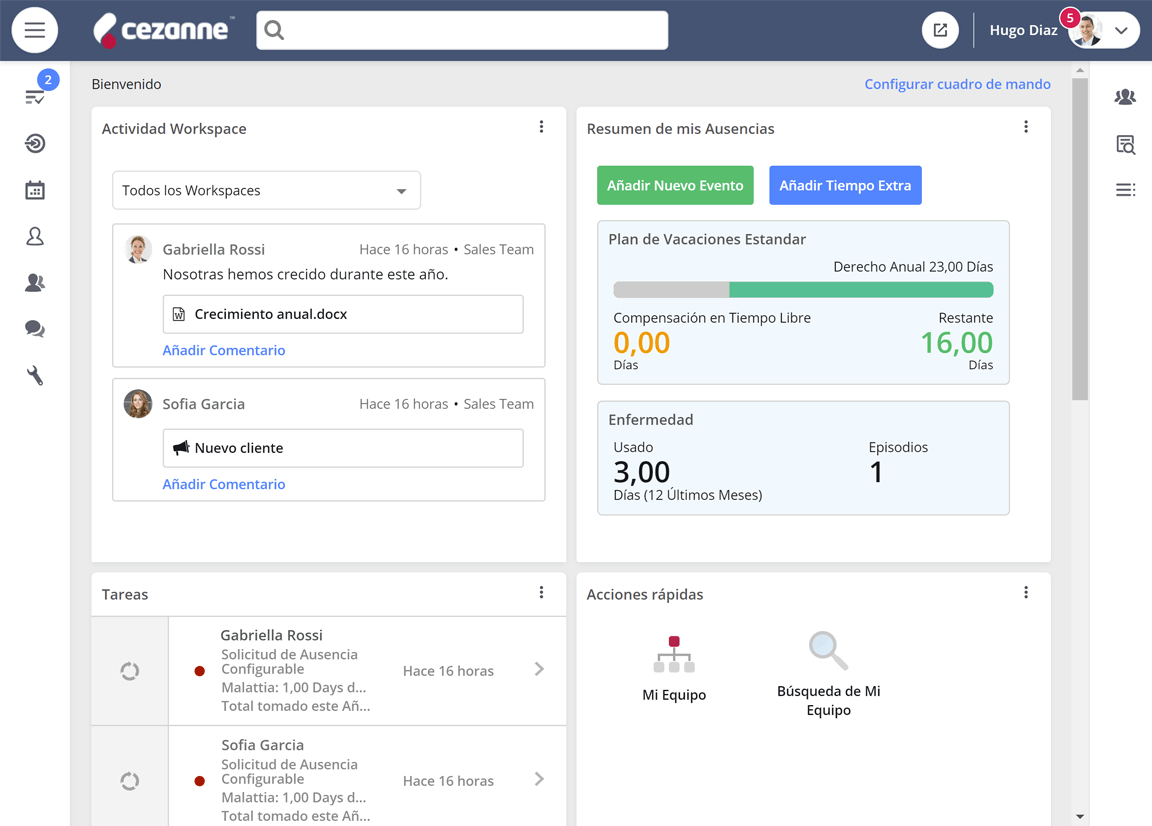The height and width of the screenshot is (826, 1152).
Task: Click Añadir Nuevo Evento button
Action: coord(675,185)
